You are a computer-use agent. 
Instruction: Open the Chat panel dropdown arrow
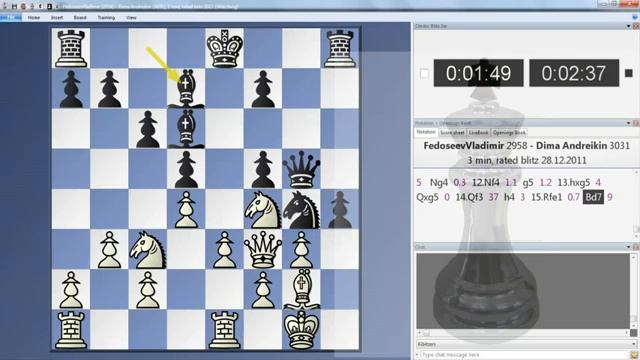pyautogui.click(x=629, y=247)
